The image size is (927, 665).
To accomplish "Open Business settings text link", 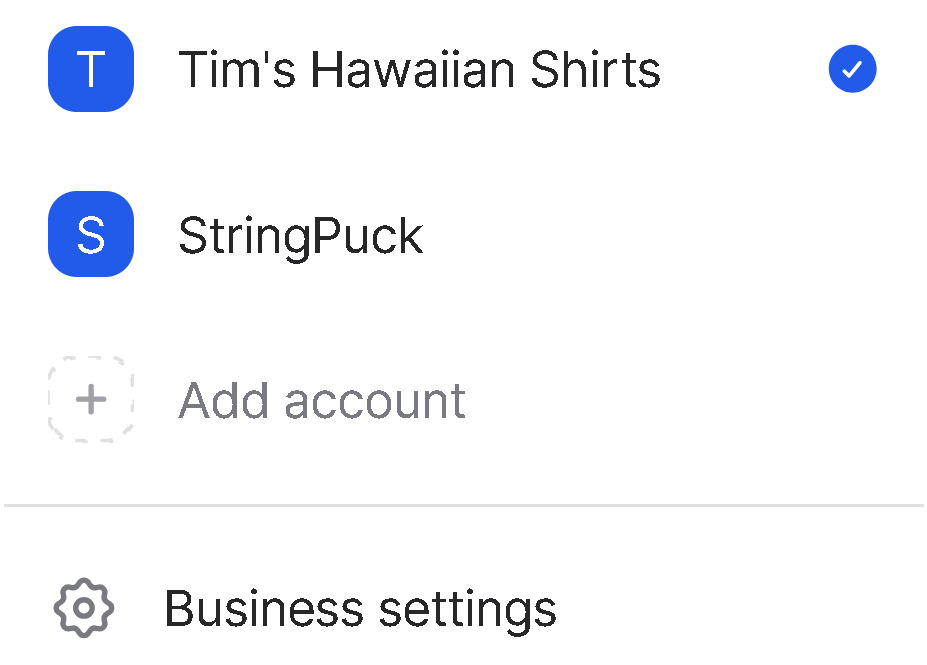I will (x=361, y=610).
